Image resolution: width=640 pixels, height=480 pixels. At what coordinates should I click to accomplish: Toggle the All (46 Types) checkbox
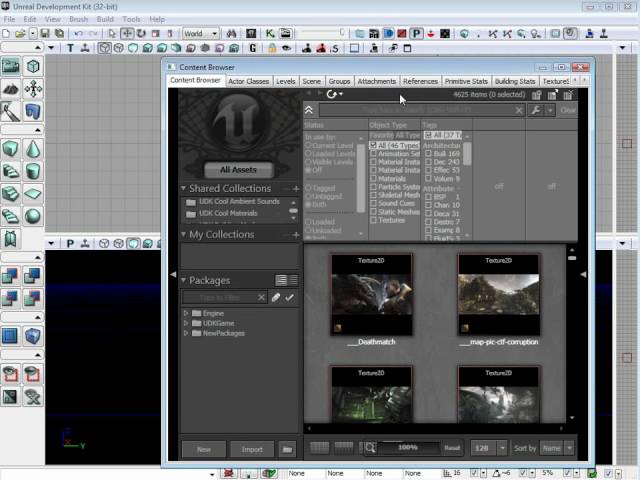[373, 145]
